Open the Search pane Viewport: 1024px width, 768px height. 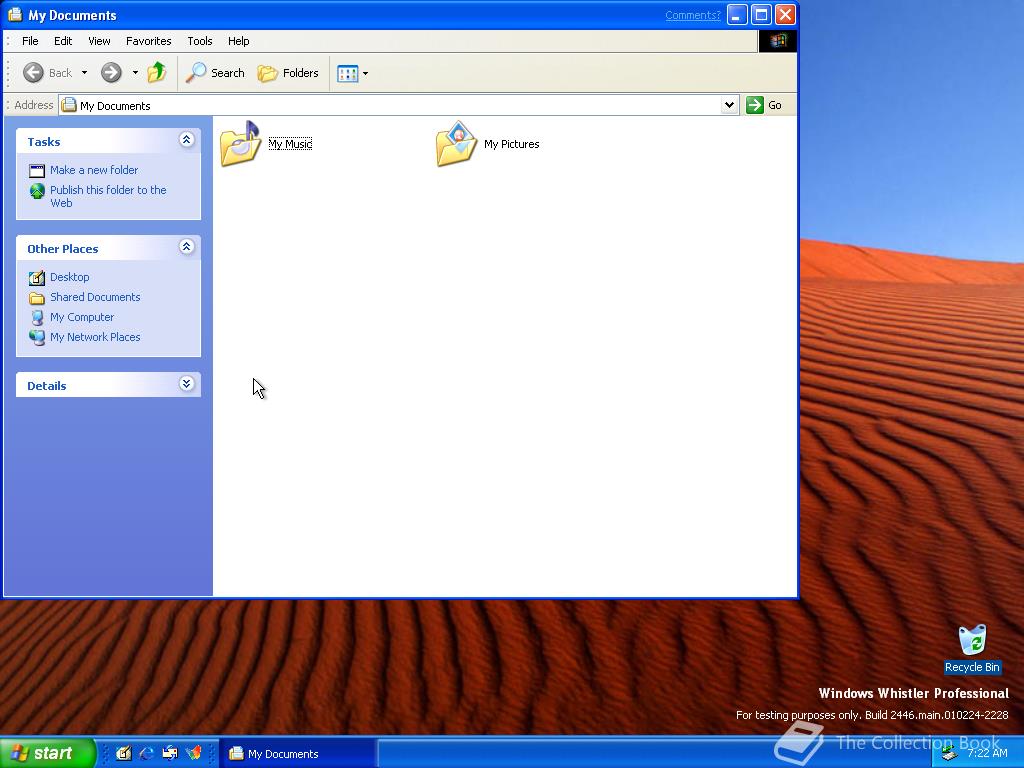(x=215, y=72)
